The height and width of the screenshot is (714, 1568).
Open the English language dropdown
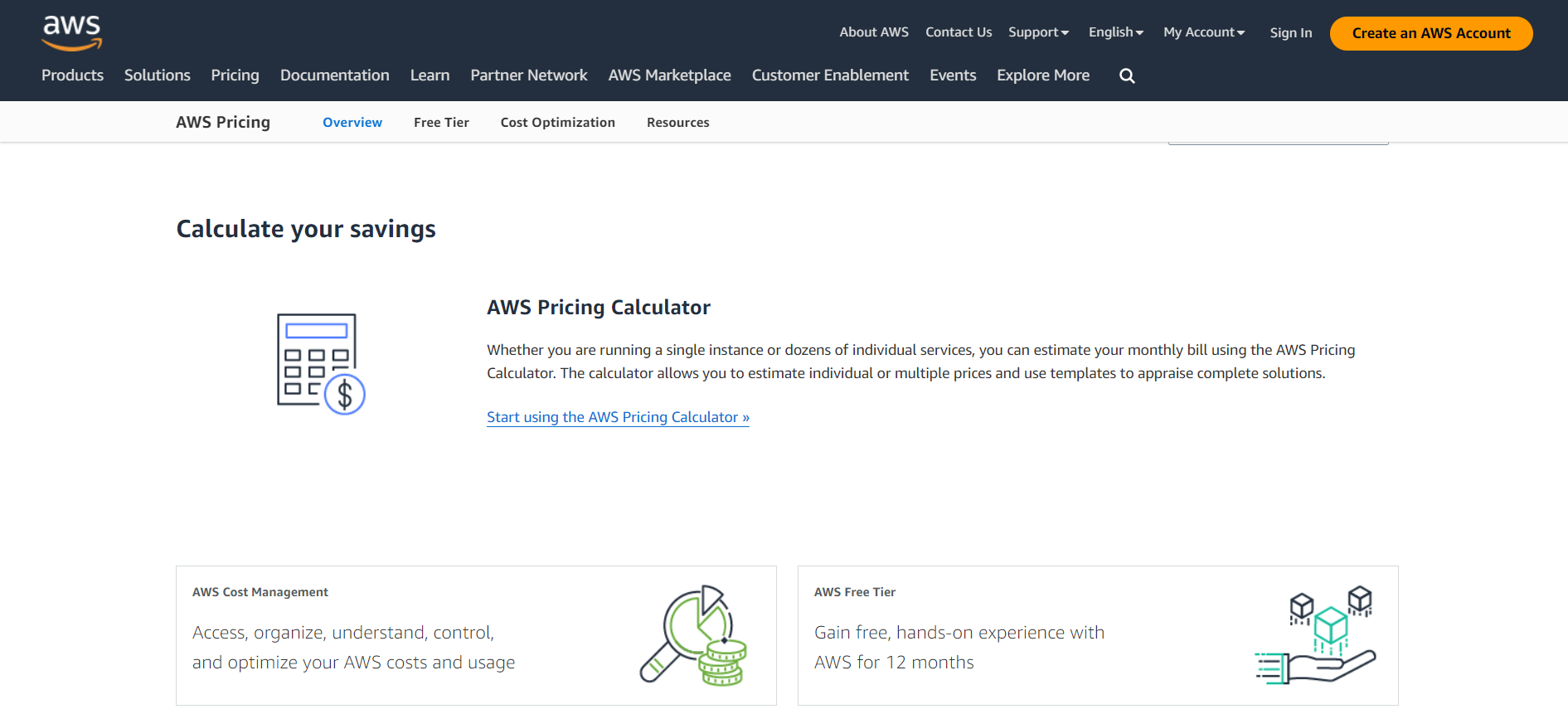point(1115,32)
